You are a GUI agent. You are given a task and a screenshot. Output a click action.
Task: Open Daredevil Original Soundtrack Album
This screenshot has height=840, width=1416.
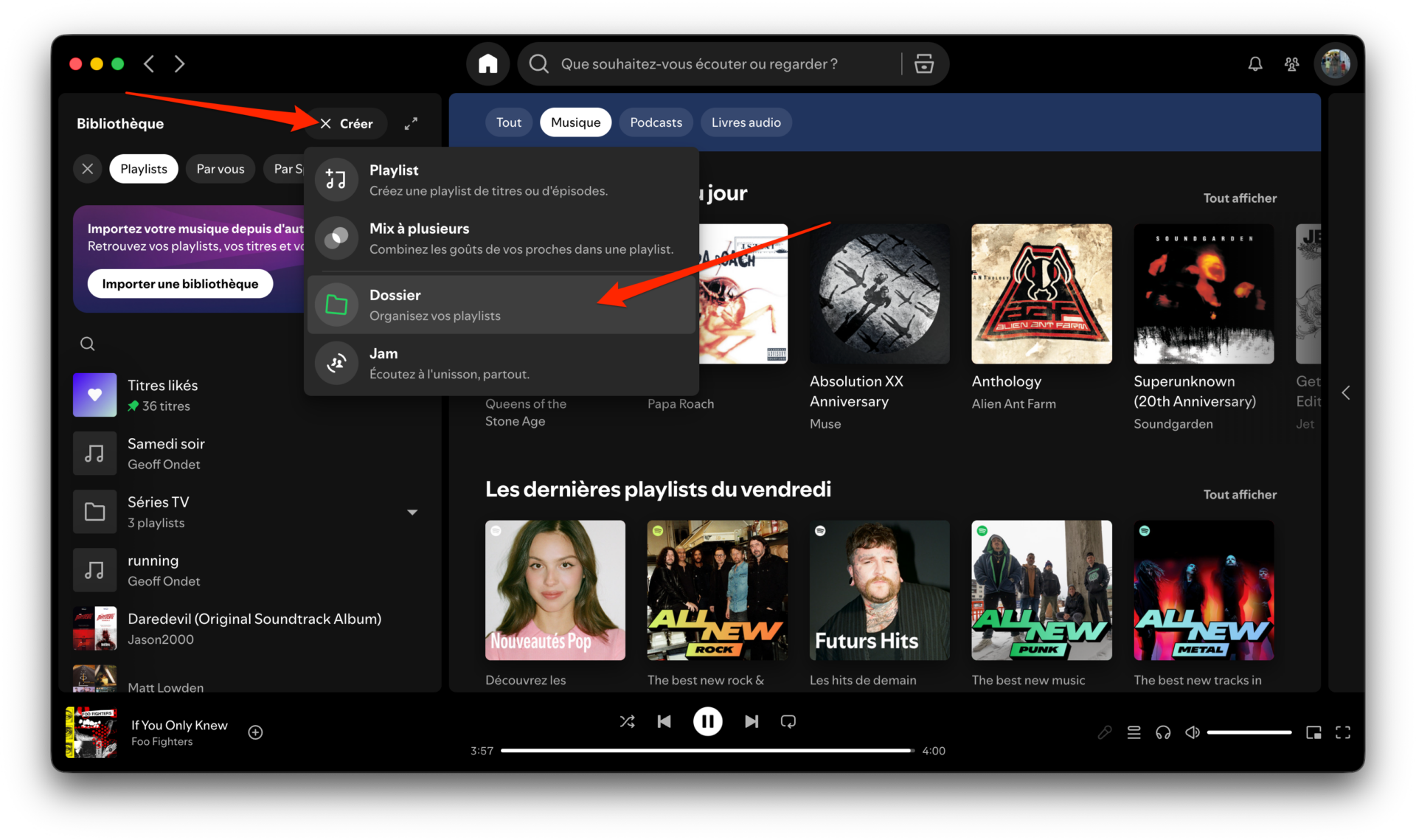point(251,628)
